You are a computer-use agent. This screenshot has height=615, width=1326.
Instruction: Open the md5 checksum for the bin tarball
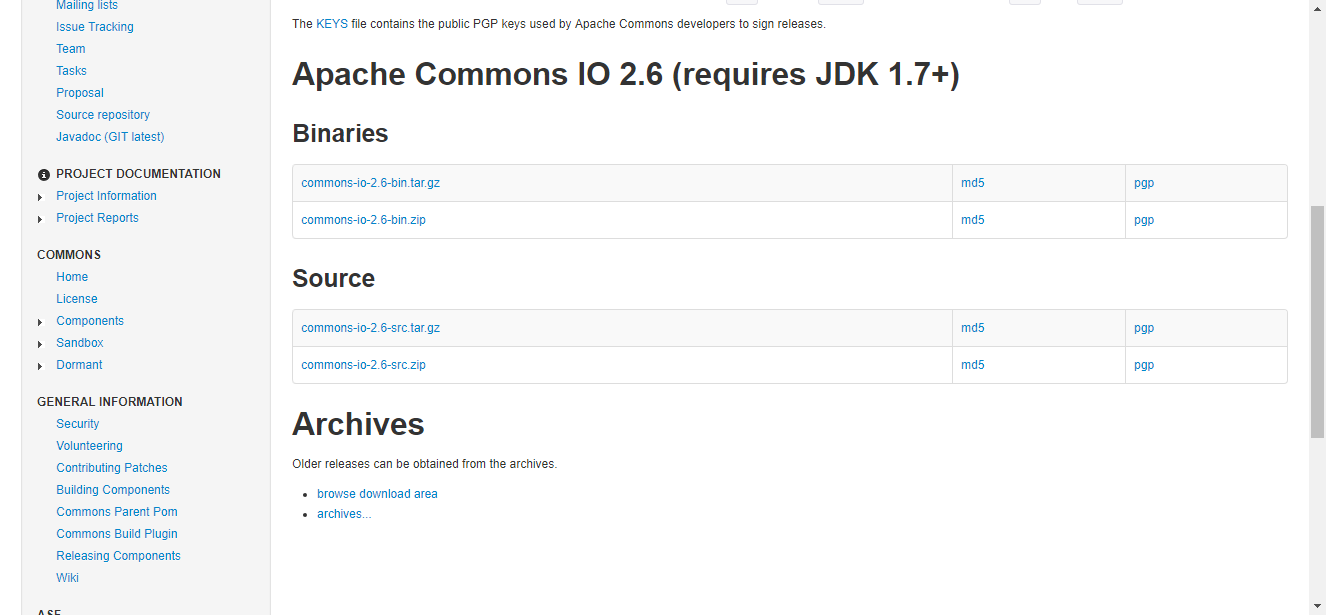point(972,183)
